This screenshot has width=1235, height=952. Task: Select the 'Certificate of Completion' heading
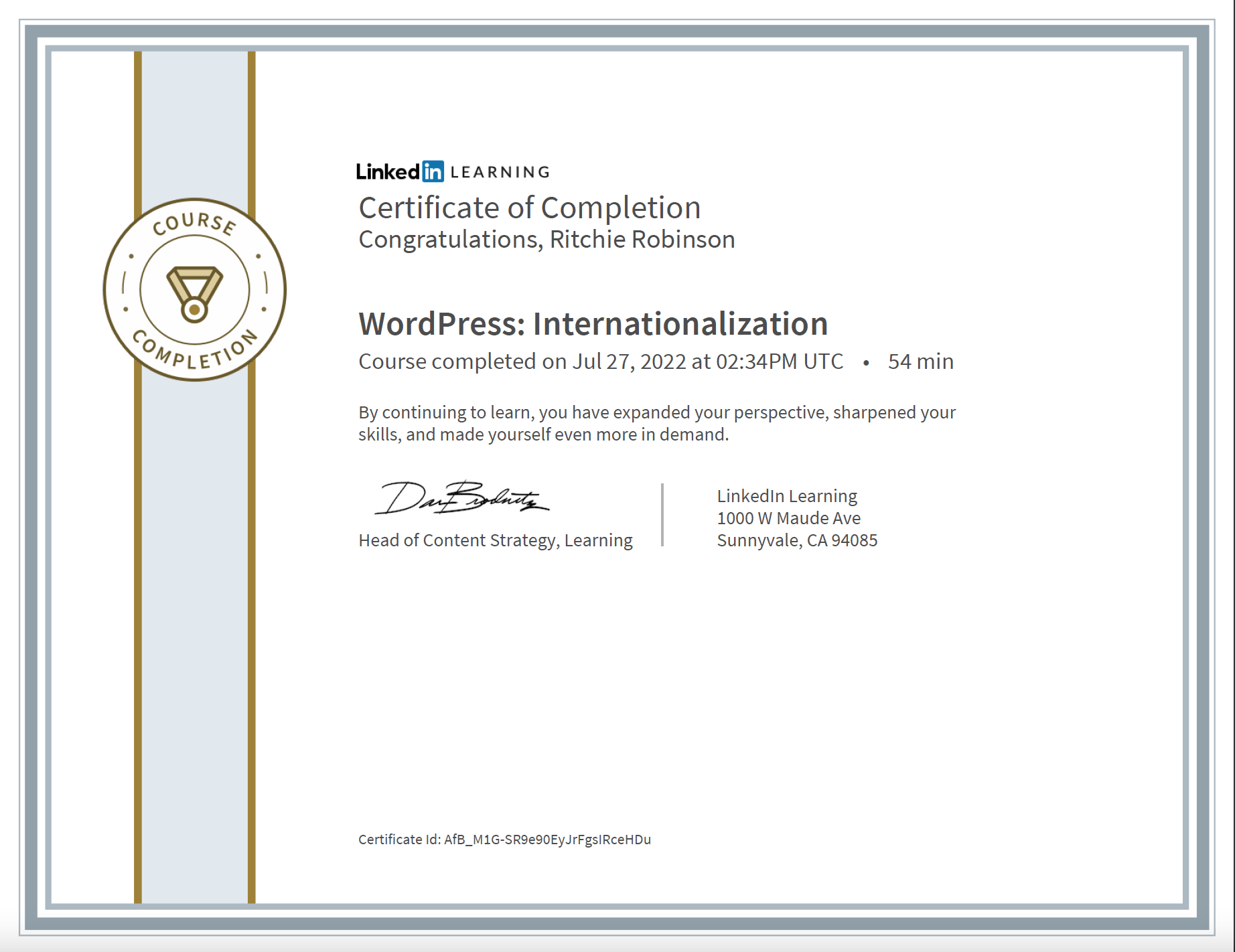pos(530,208)
